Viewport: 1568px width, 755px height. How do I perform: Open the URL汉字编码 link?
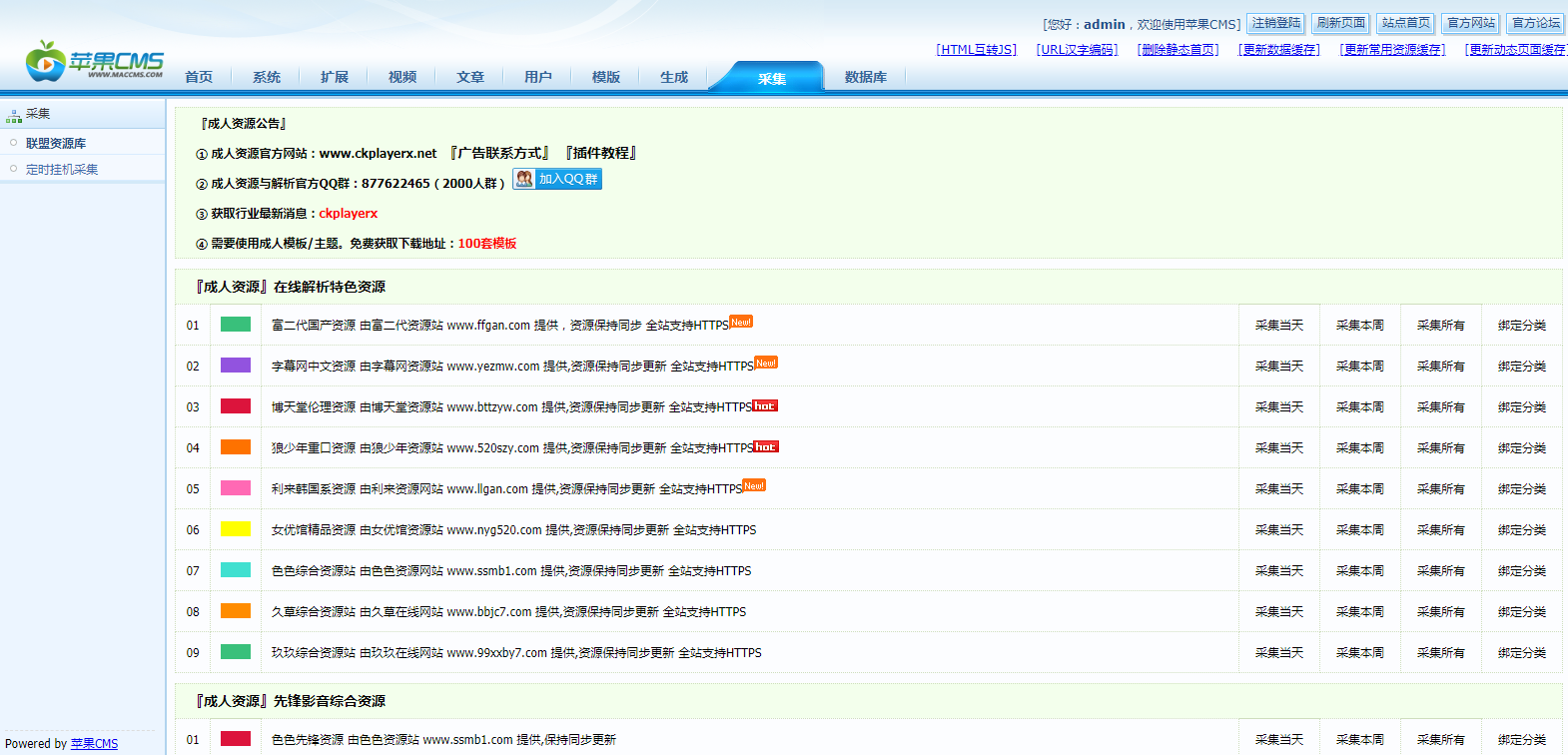tap(1077, 49)
